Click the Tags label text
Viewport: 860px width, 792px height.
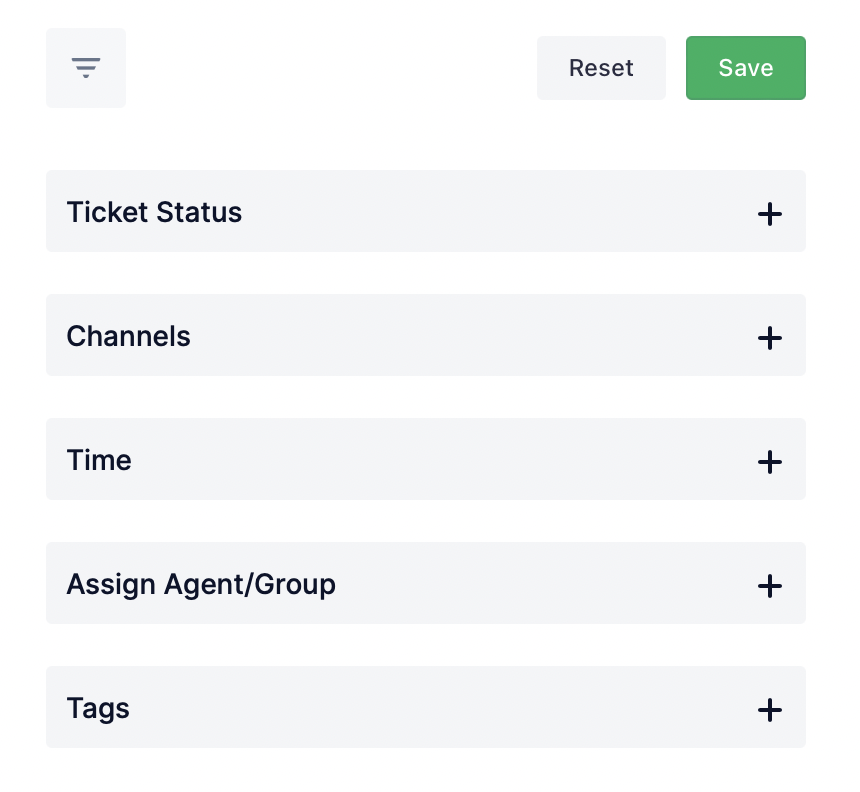click(98, 708)
